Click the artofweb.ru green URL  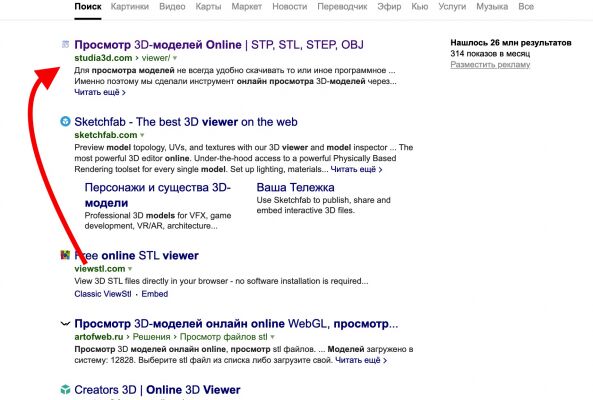click(99, 336)
